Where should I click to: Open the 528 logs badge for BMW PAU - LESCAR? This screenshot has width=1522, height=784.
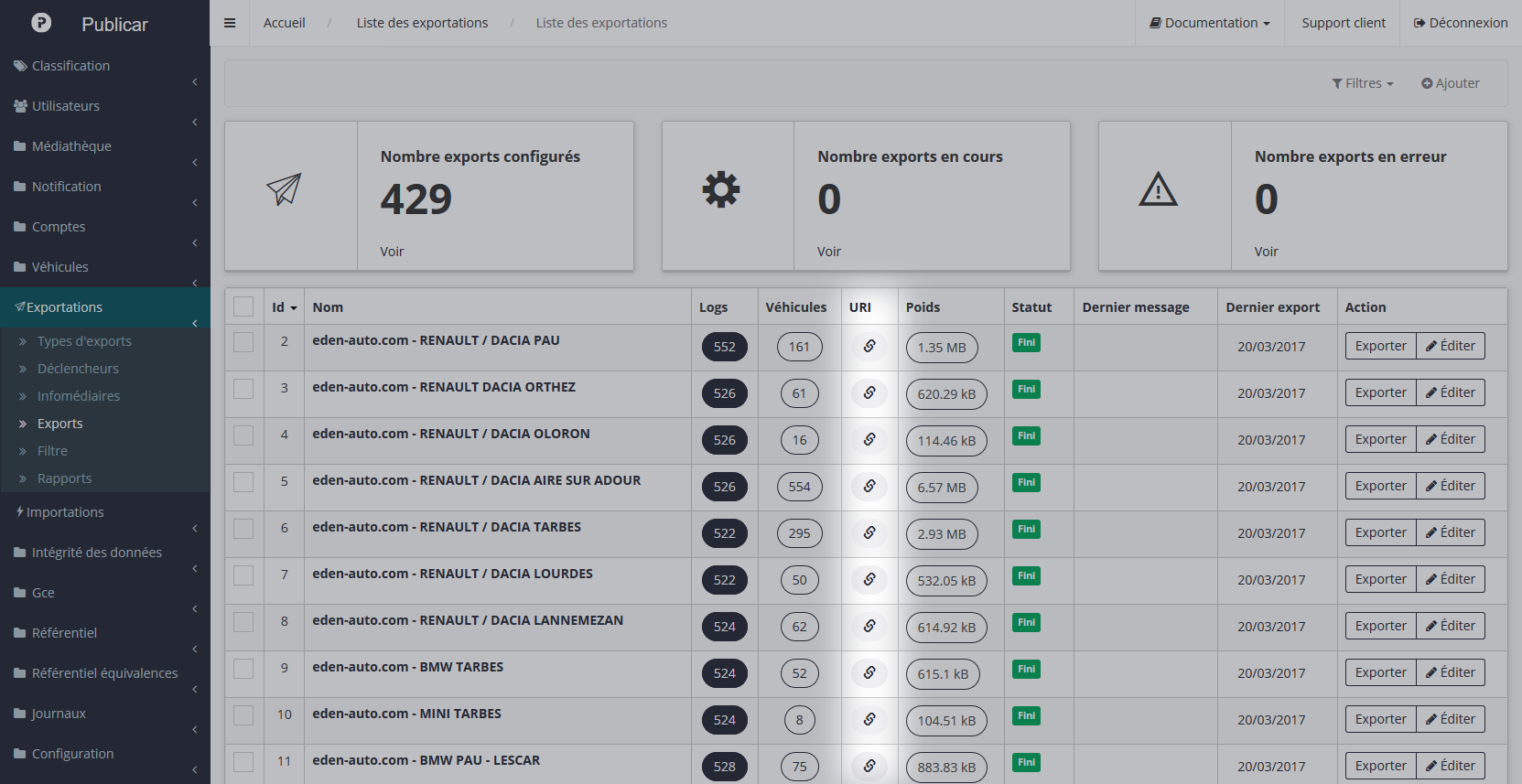[x=725, y=767]
